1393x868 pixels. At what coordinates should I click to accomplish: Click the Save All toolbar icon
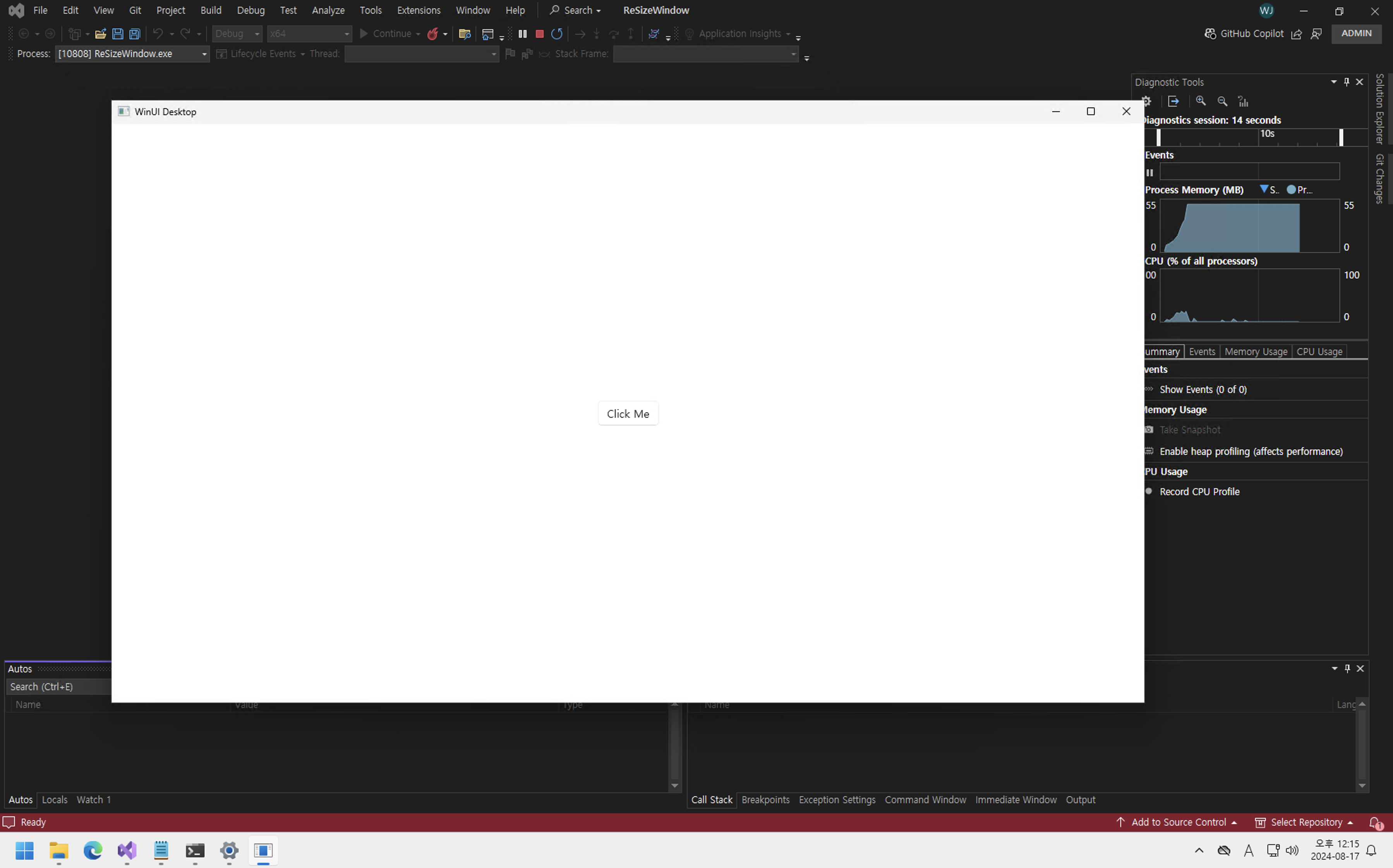click(x=135, y=34)
